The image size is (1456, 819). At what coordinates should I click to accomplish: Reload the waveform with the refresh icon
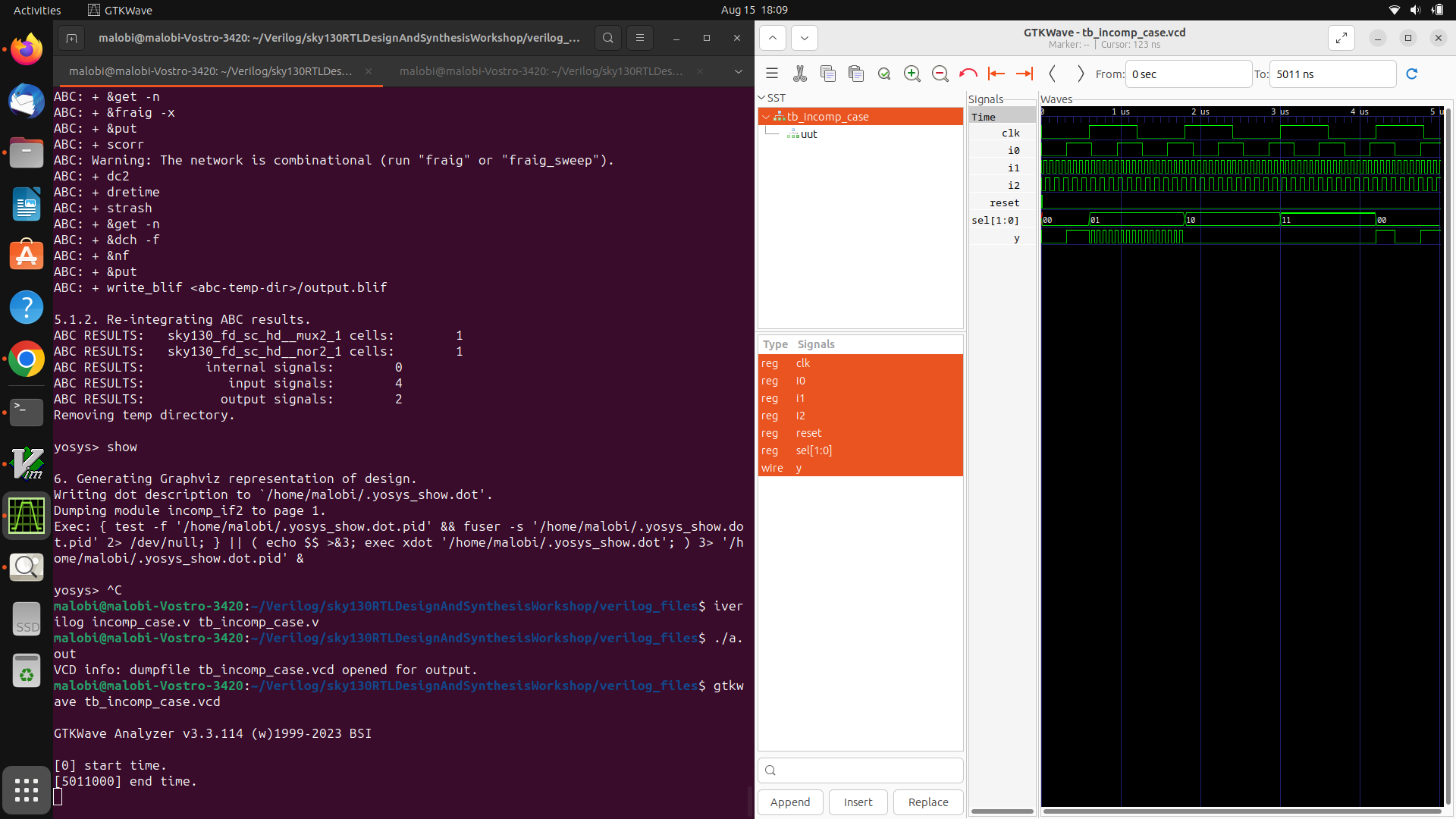point(1413,74)
